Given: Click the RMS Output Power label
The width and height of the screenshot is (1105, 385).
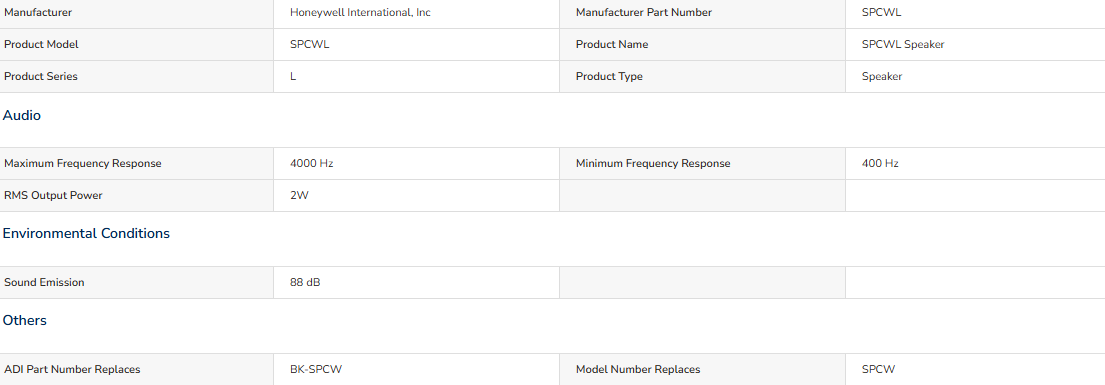Looking at the screenshot, I should [x=53, y=195].
